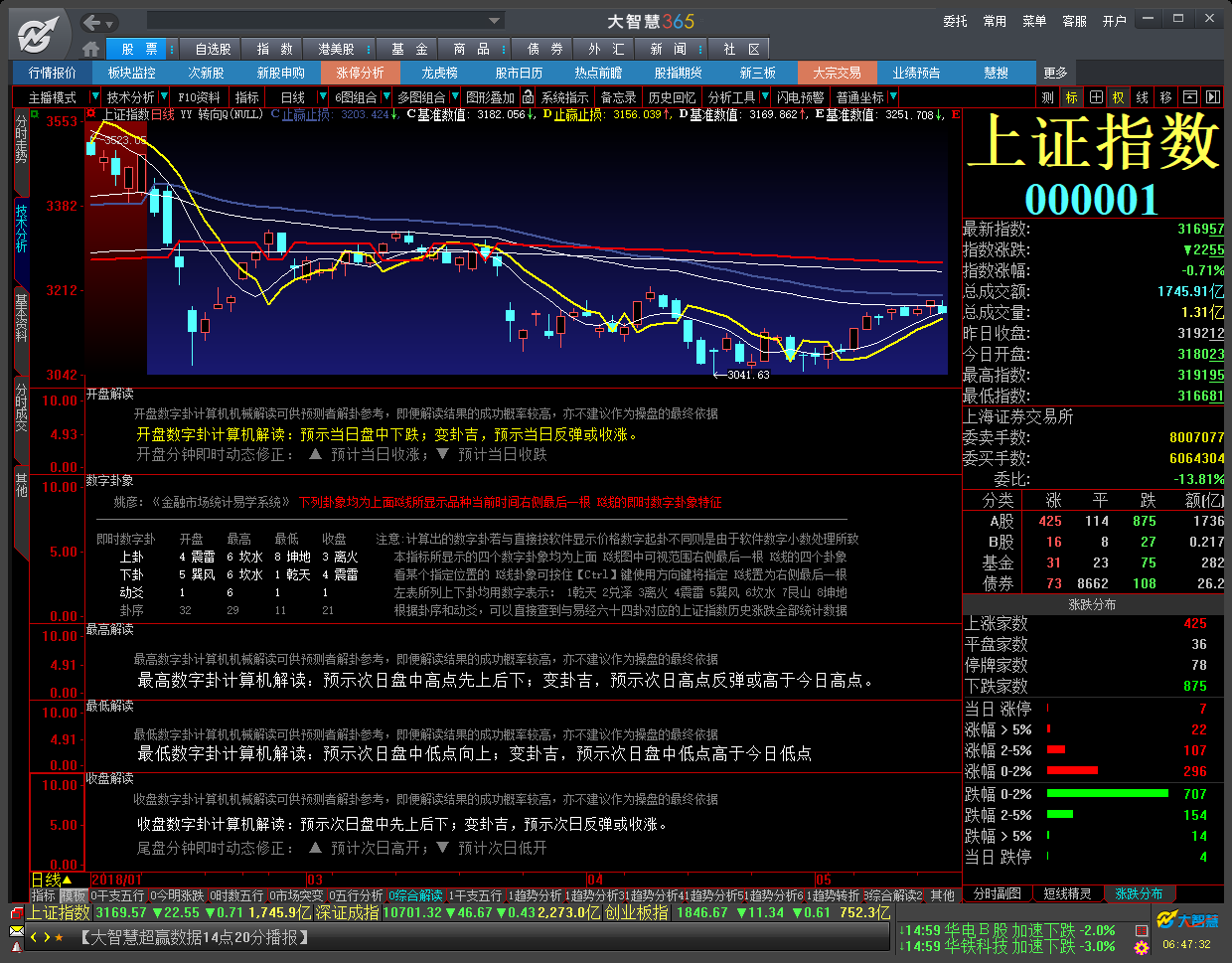
Task: Click the star icon in the ticker bar
Action: click(59, 937)
